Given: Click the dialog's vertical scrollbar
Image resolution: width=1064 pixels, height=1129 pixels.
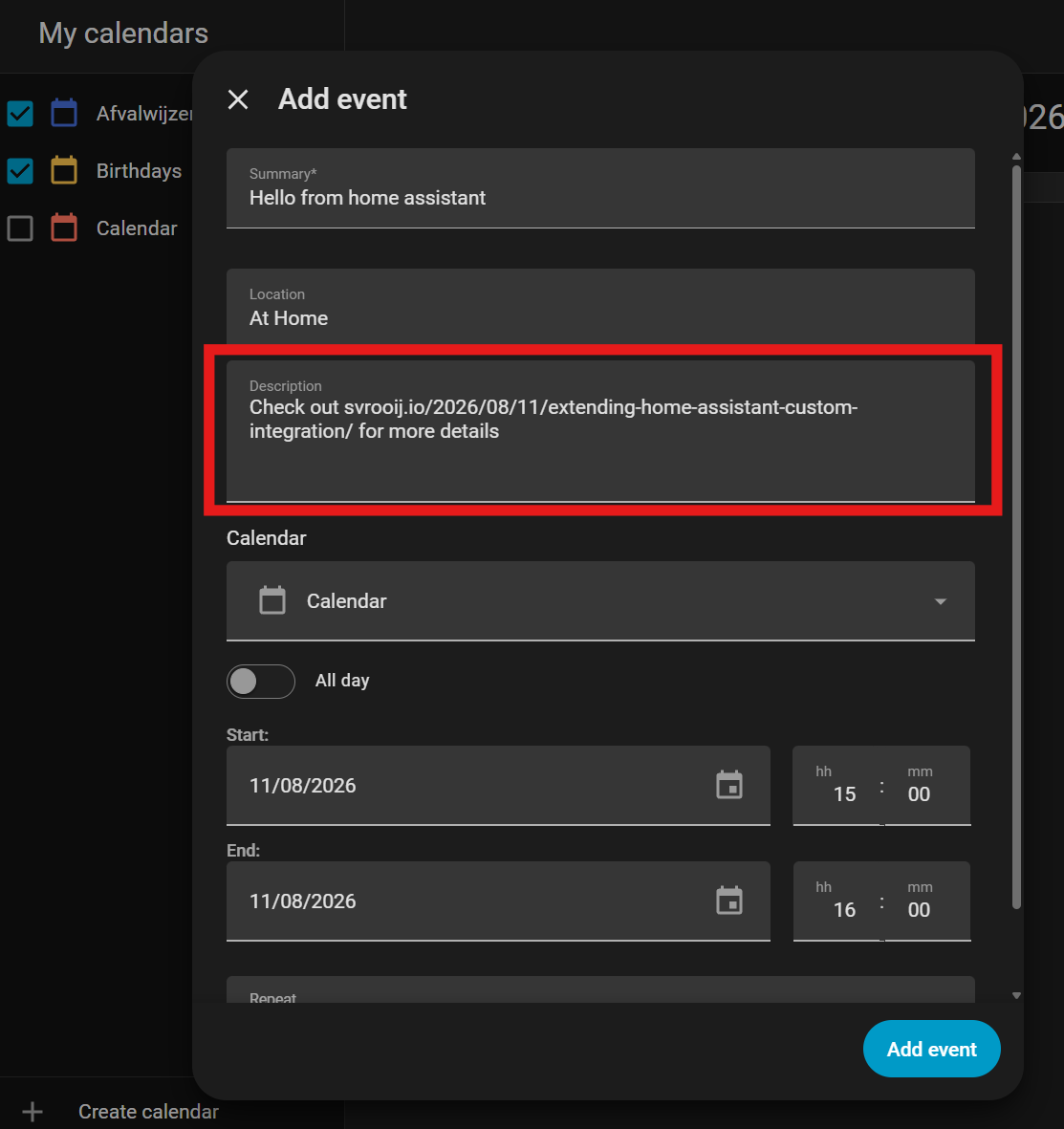Looking at the screenshot, I should pos(1016,536).
